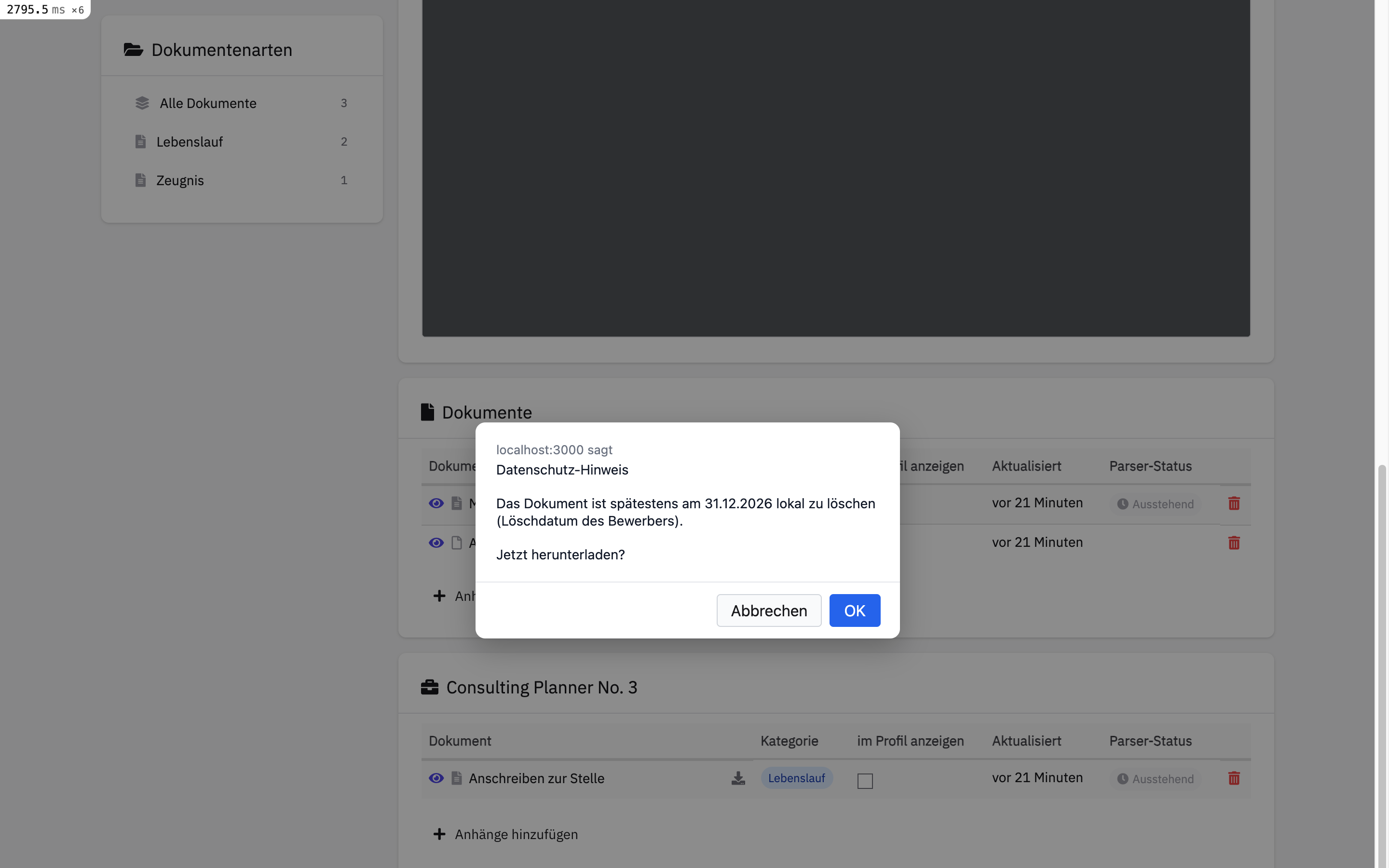The width and height of the screenshot is (1389, 868).
Task: Click the timing badge showing 2795.5 ms
Action: tap(45, 9)
